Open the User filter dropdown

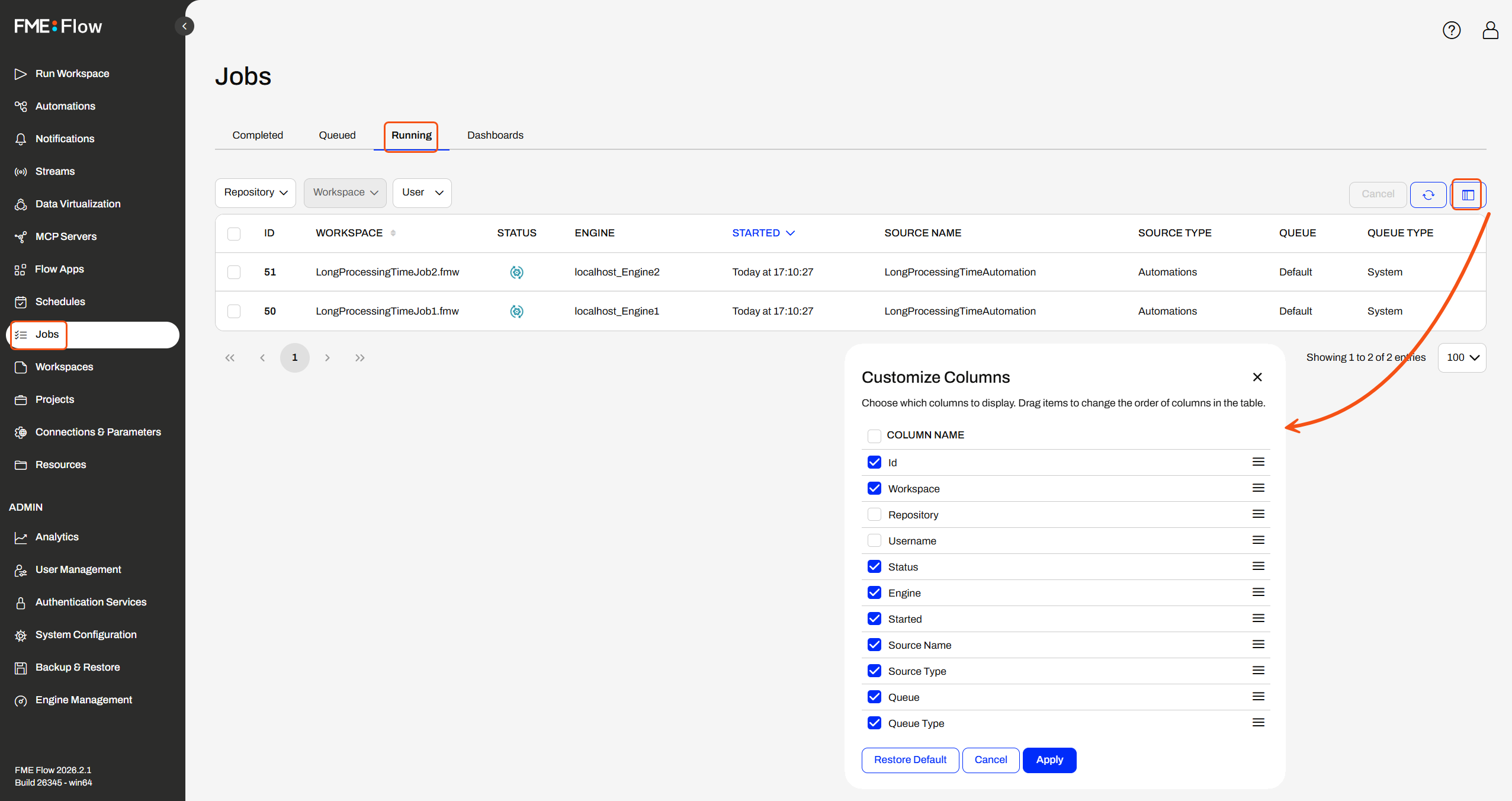click(x=422, y=193)
